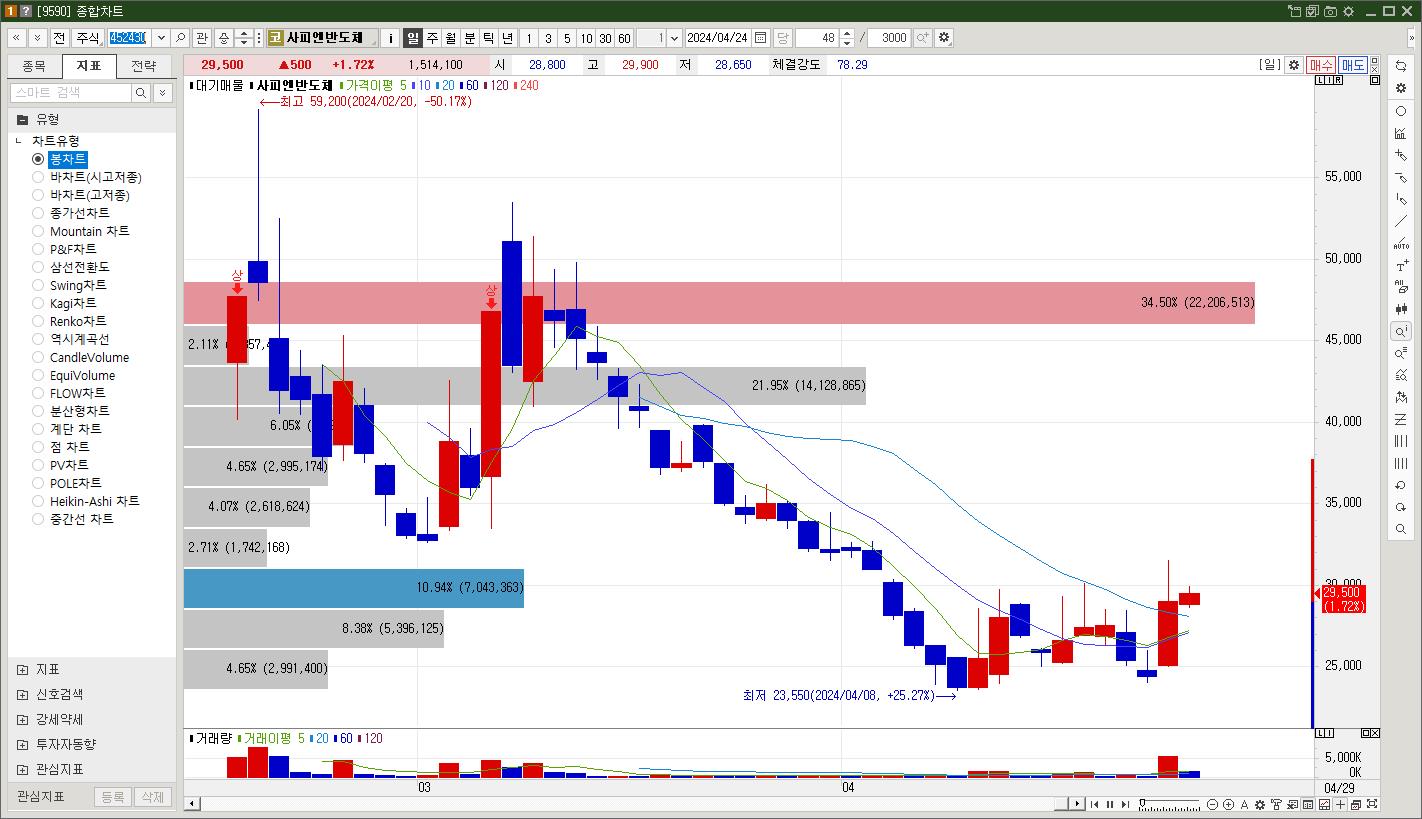This screenshot has height=819, width=1422.
Task: Expand the 관심지표 tree section
Action: 23,769
